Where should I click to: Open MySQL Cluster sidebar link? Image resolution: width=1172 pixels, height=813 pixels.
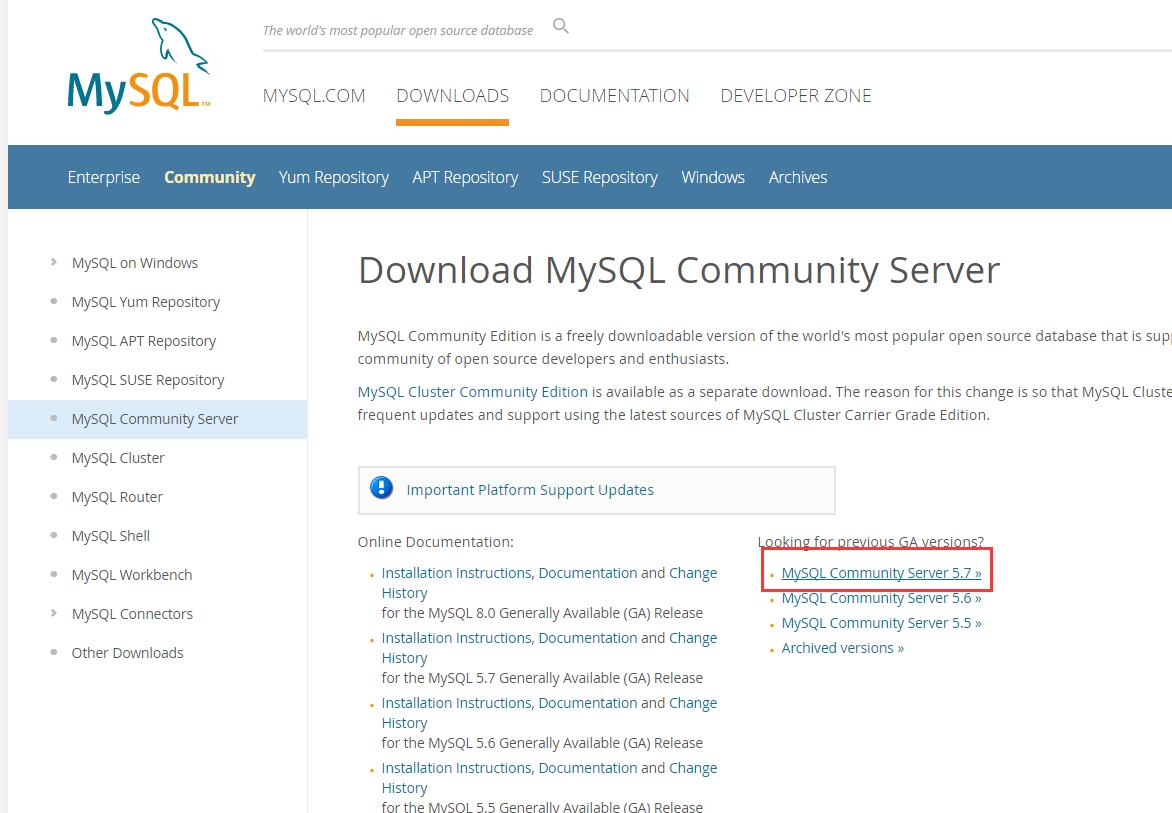click(x=118, y=458)
